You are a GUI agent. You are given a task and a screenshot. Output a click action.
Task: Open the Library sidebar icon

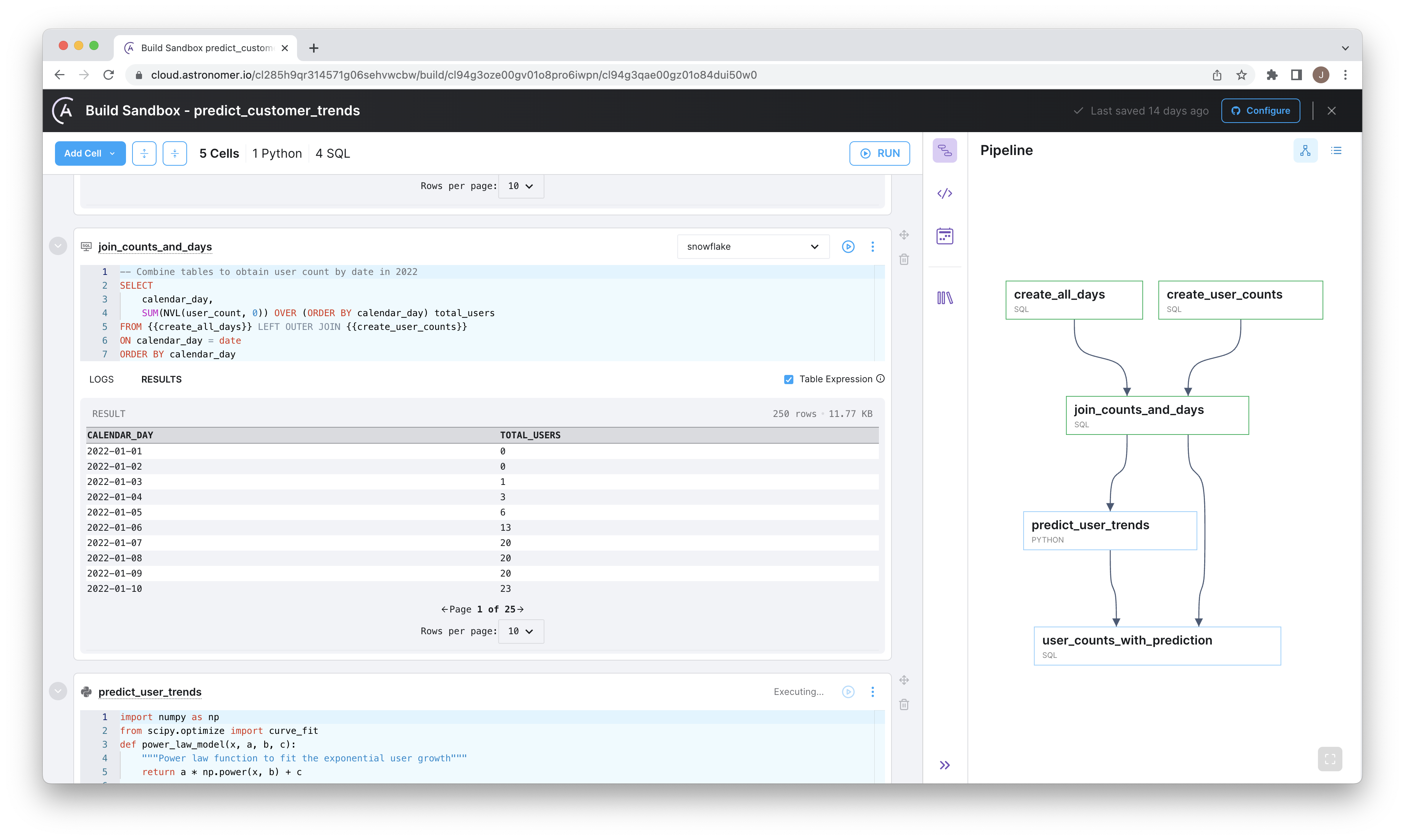[945, 298]
